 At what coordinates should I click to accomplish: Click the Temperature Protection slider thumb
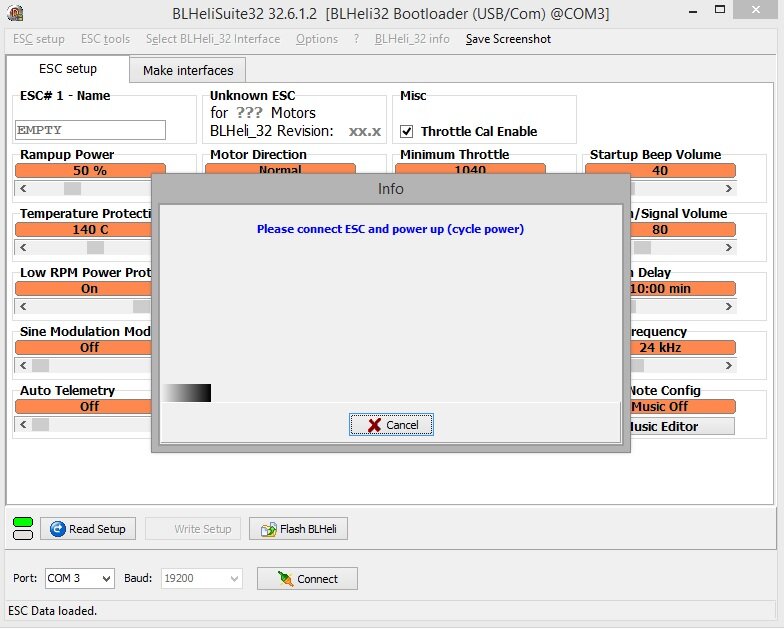96,248
